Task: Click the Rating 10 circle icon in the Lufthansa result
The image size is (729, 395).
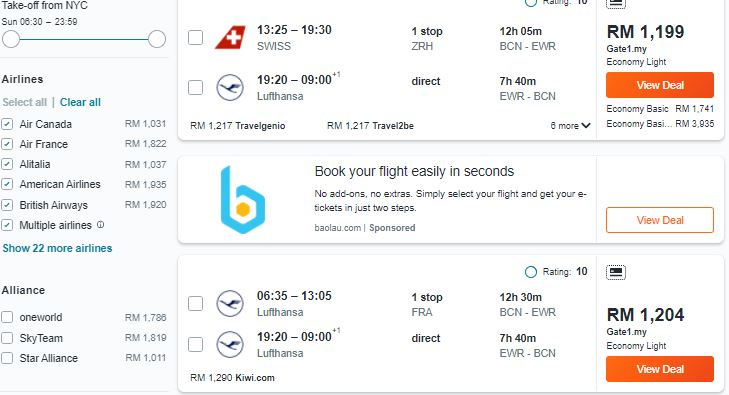Action: point(530,272)
